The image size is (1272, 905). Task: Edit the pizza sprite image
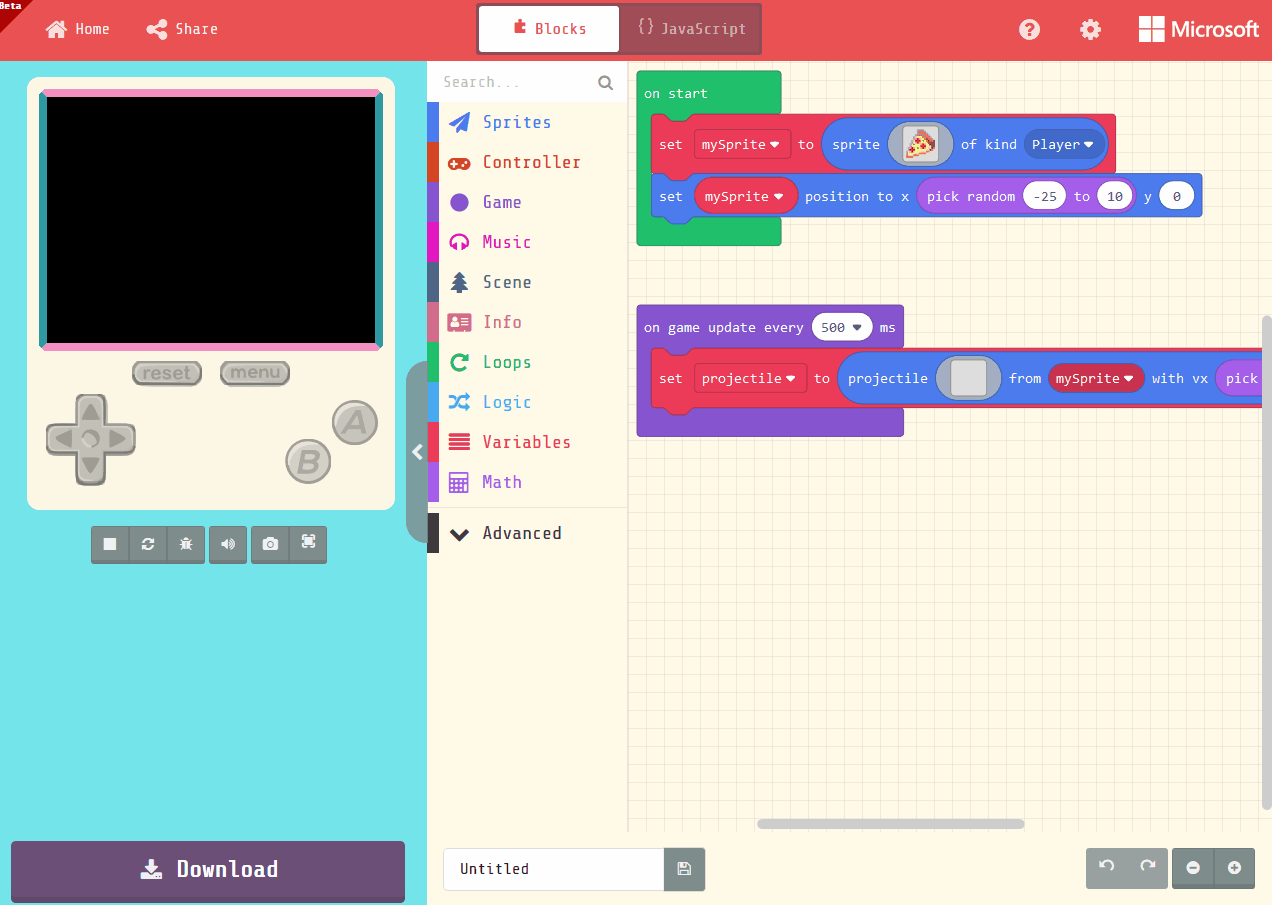(x=919, y=143)
